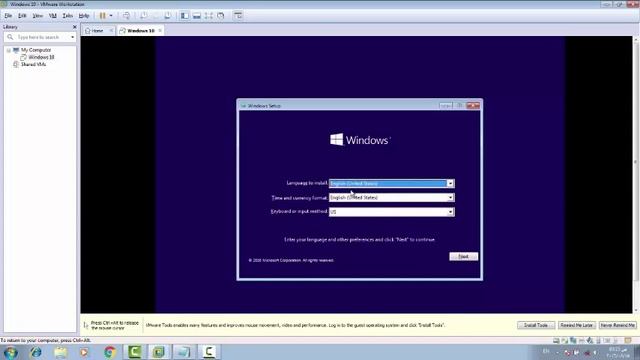Open the power options arrow beside the pause button
The image size is (640, 360).
pos(111,16)
